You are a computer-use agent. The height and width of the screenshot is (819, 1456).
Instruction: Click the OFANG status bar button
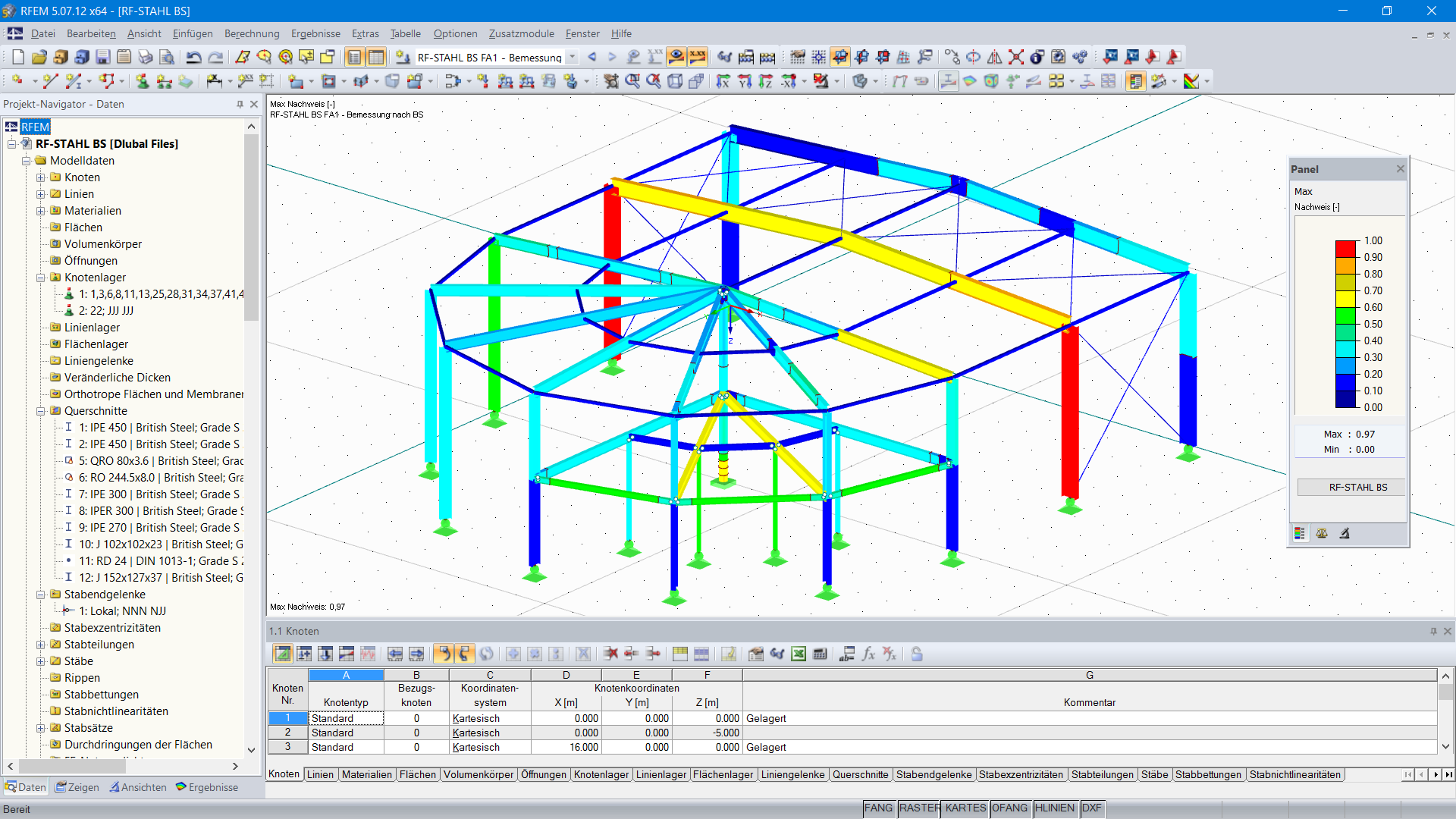pyautogui.click(x=1009, y=808)
